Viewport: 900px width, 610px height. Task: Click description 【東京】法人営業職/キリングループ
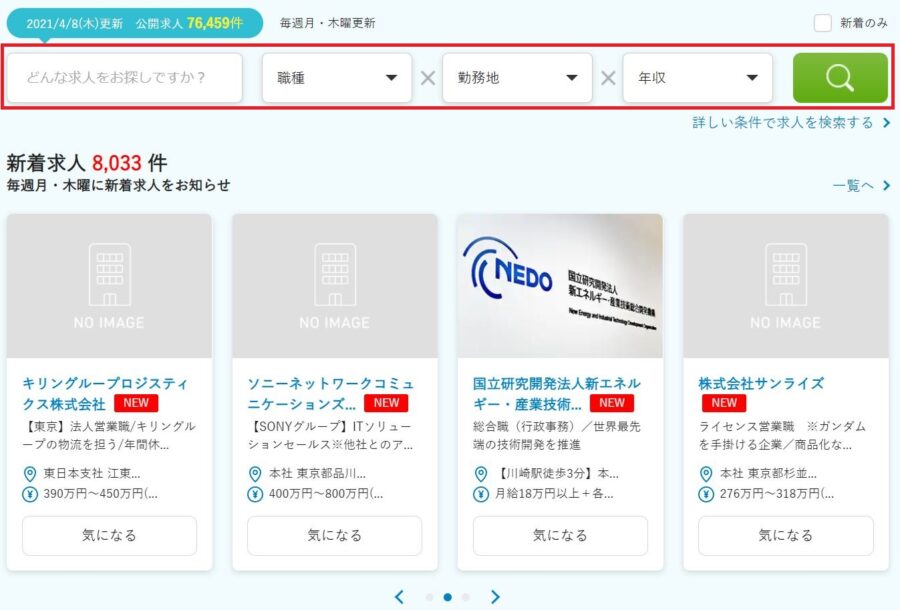pos(109,436)
